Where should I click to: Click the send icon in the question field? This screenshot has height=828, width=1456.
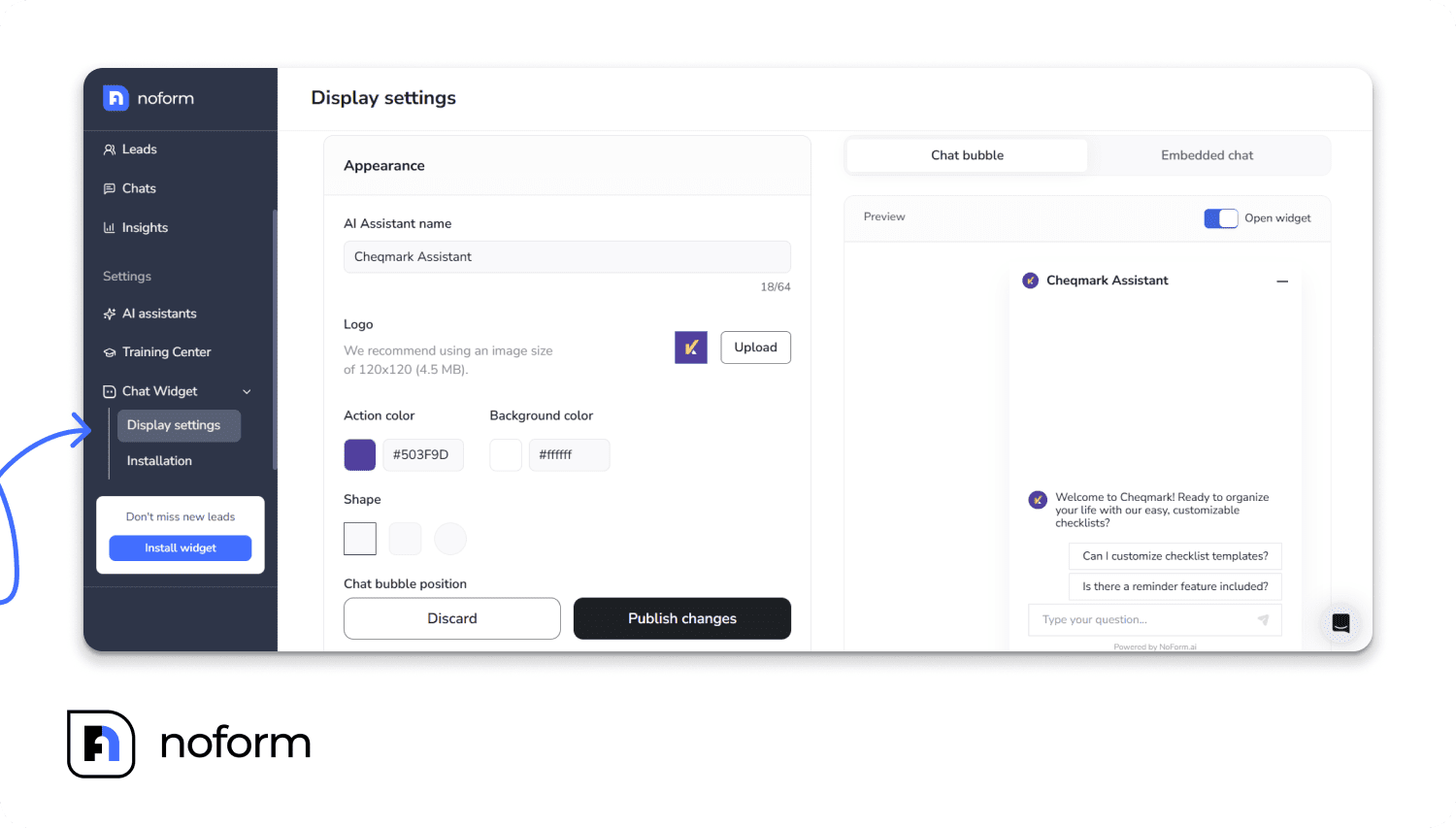[x=1263, y=619]
